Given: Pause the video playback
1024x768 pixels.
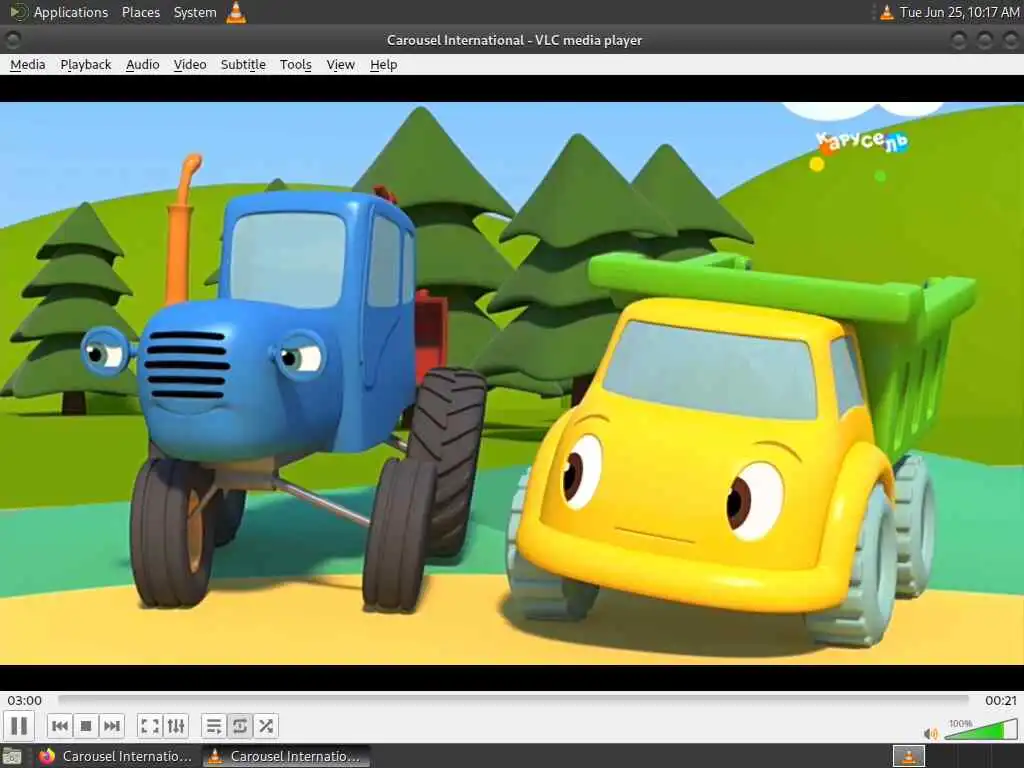Looking at the screenshot, I should (19, 726).
